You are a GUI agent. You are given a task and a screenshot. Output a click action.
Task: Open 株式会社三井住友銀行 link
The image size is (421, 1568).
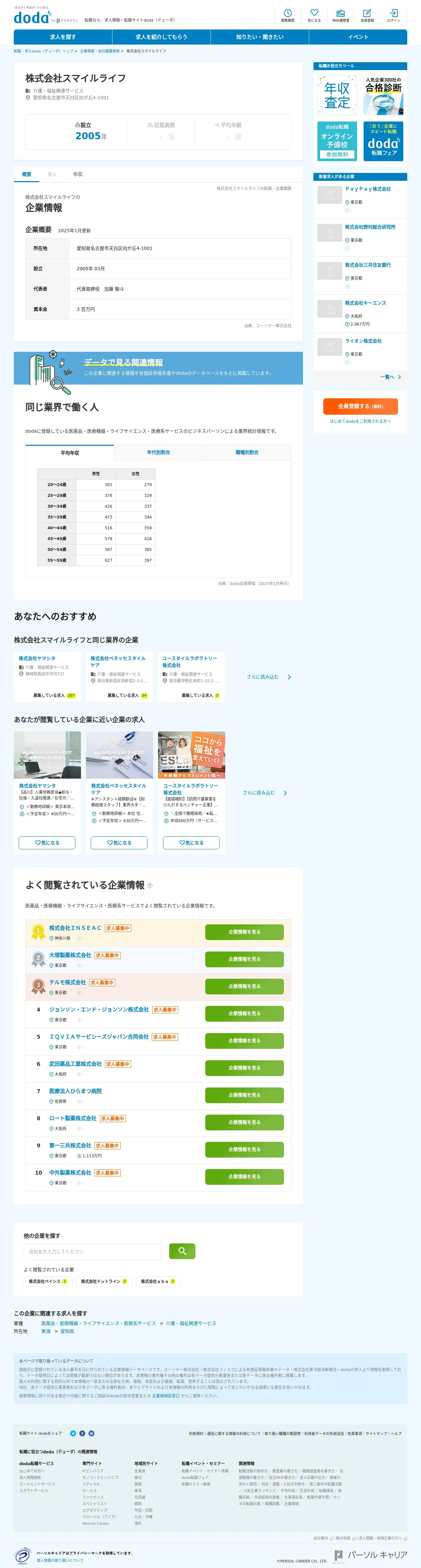[x=368, y=265]
